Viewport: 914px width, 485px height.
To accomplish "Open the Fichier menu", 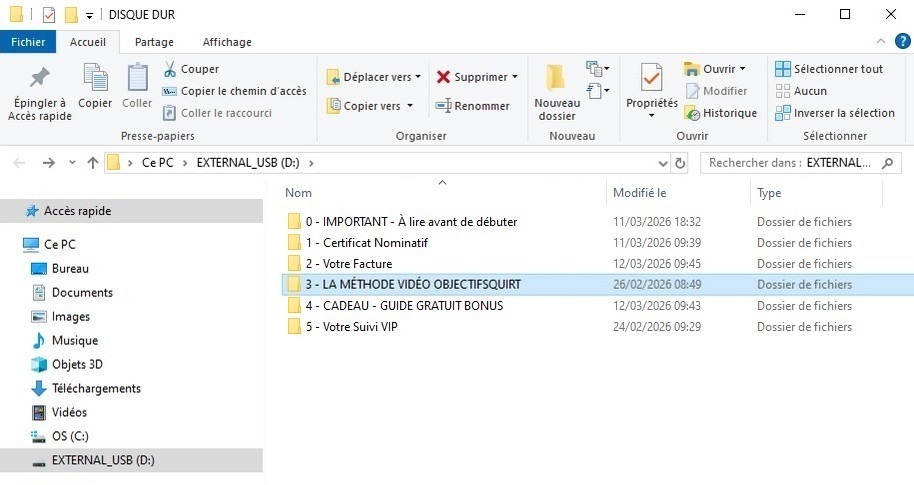I will point(28,42).
